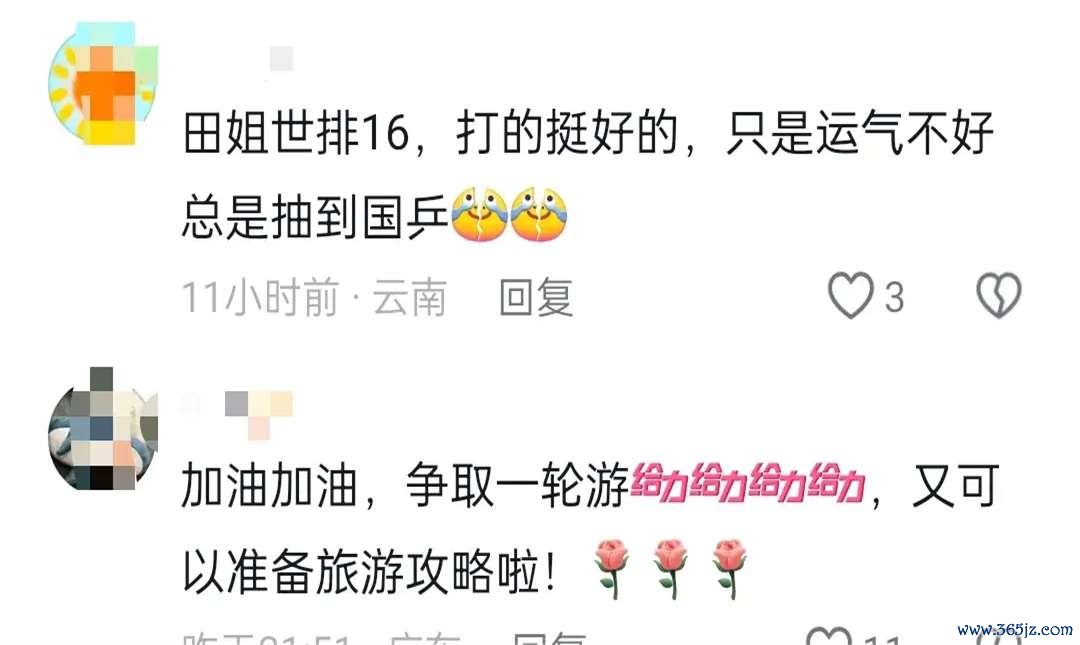Open the second commenter's gray avatar
Viewport: 1080px width, 645px height.
coord(103,429)
